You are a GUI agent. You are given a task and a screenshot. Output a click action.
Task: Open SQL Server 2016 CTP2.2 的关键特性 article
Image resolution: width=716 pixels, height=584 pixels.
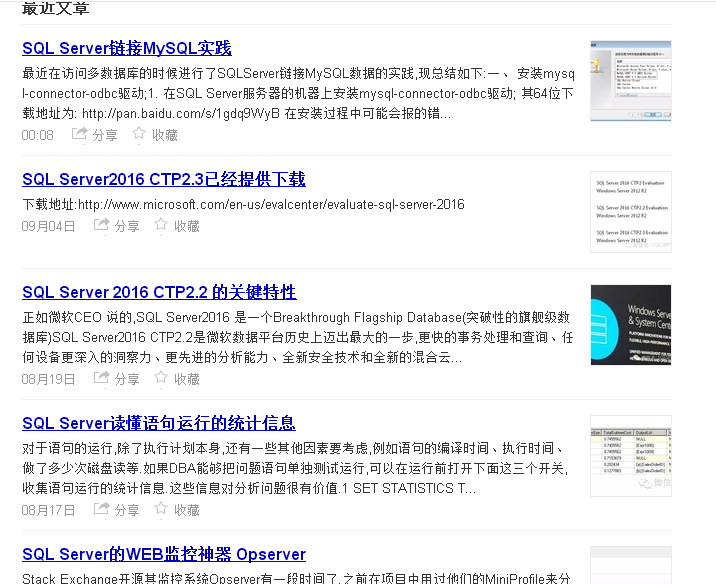[159, 292]
